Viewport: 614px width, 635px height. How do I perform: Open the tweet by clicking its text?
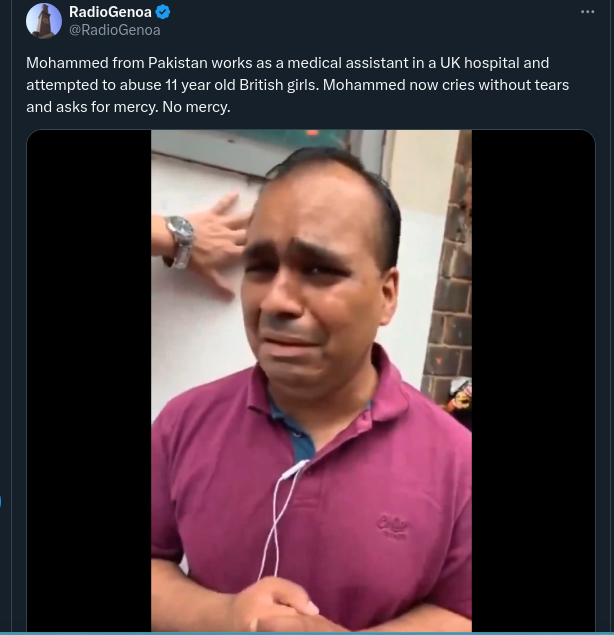point(298,85)
